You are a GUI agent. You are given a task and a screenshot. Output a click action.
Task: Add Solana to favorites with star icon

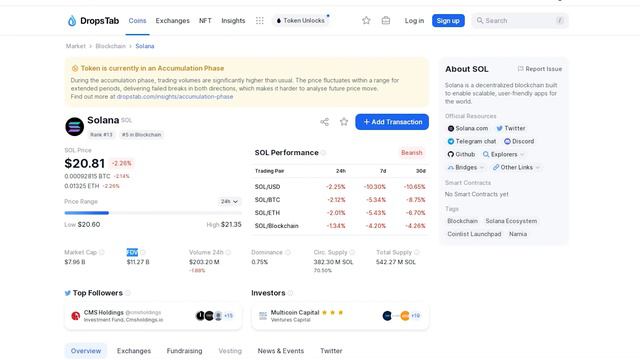tap(344, 122)
